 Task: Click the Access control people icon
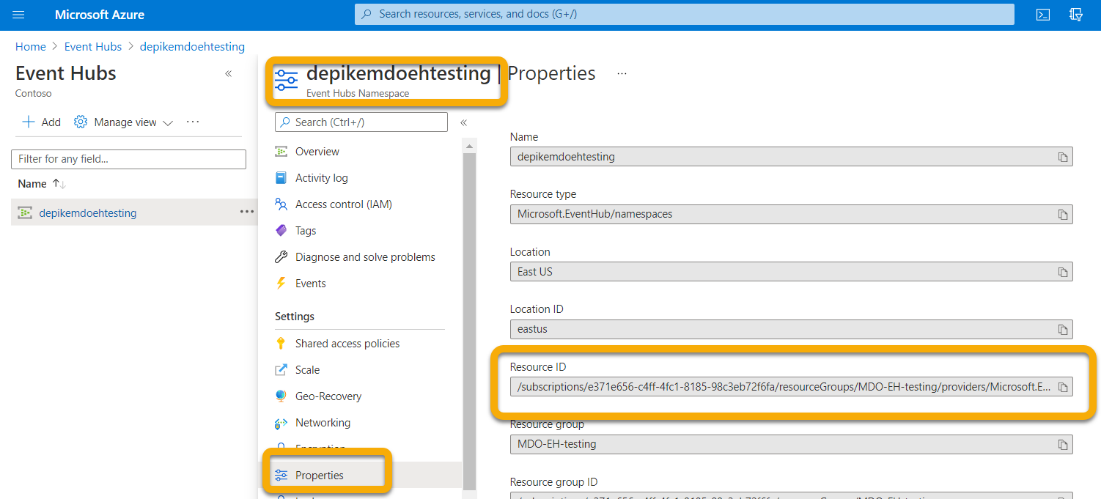282,204
